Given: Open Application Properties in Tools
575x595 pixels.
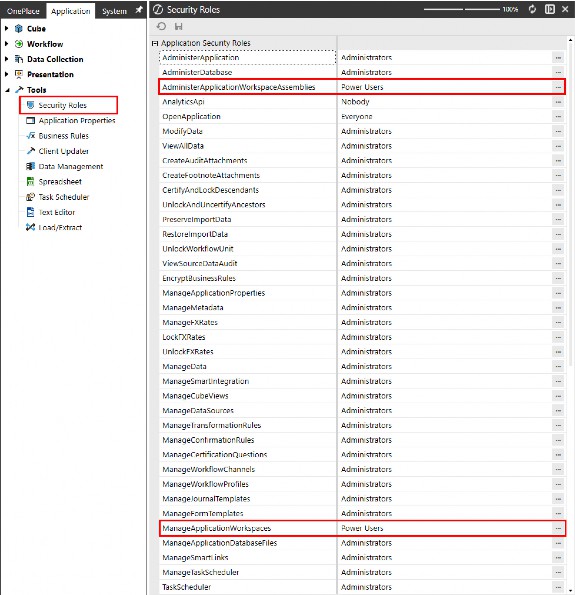Looking at the screenshot, I should [71, 121].
